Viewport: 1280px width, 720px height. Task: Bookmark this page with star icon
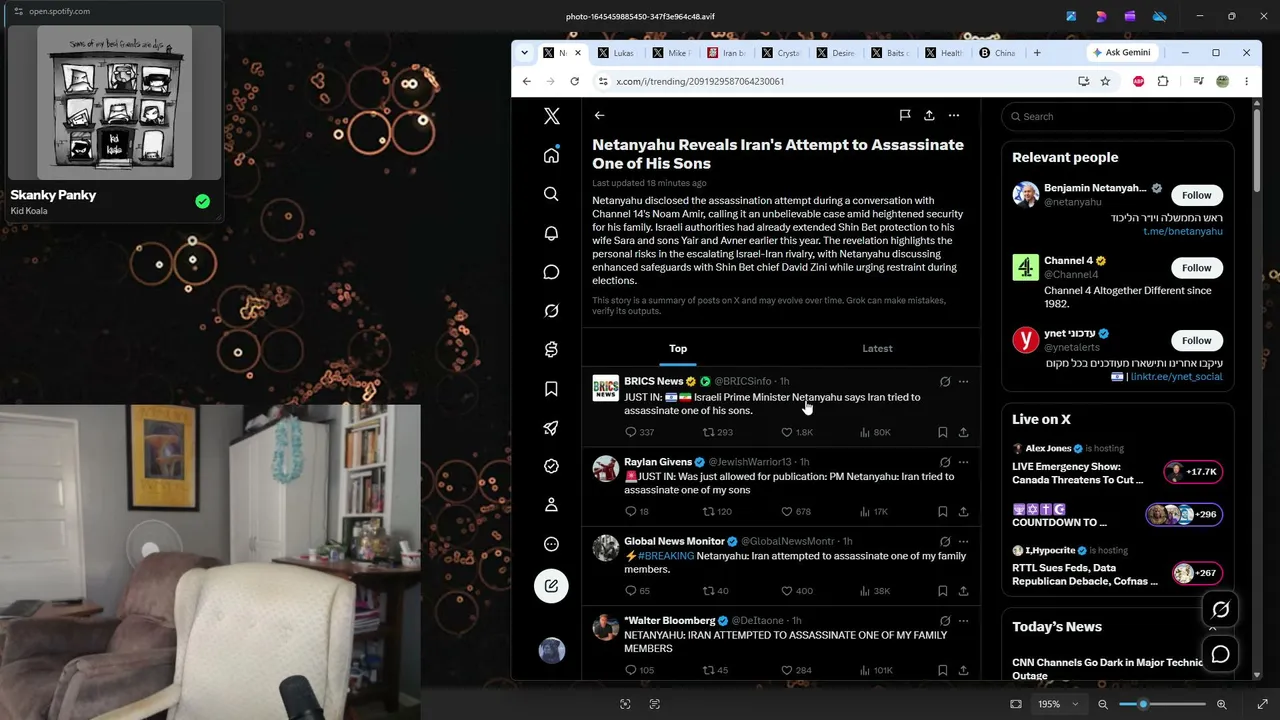tap(1105, 81)
